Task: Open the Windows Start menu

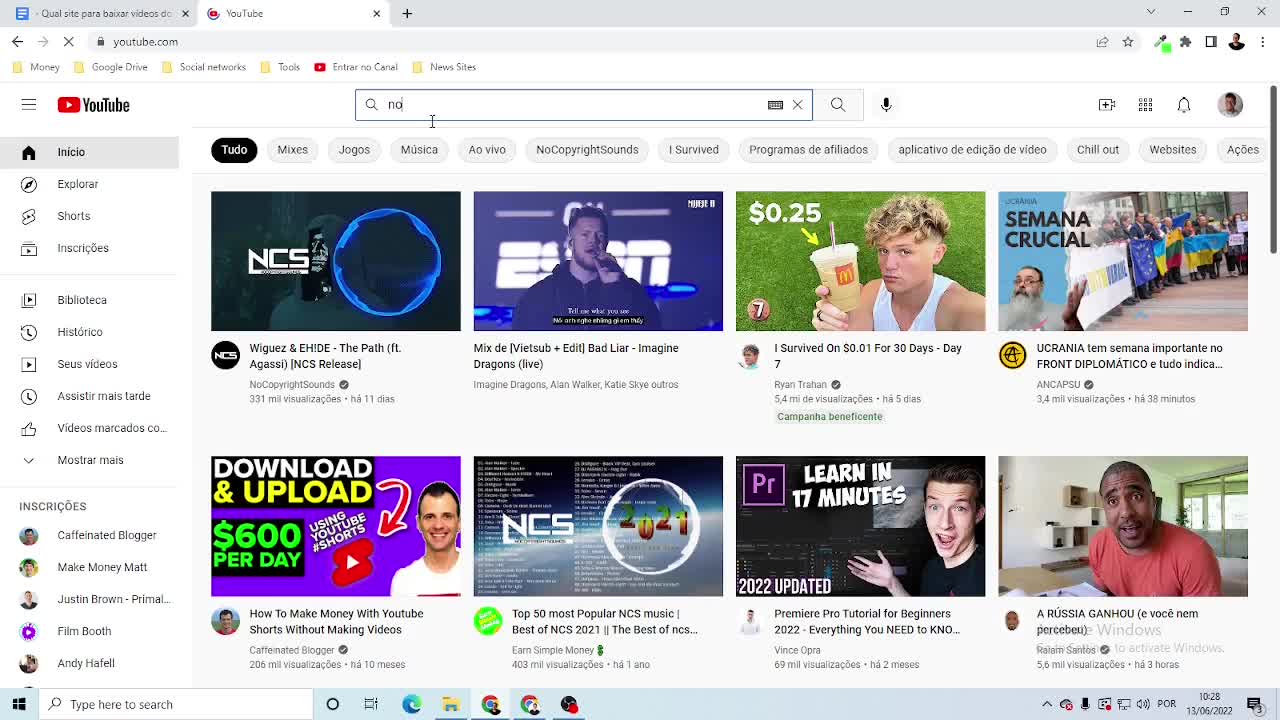Action: [x=18, y=704]
